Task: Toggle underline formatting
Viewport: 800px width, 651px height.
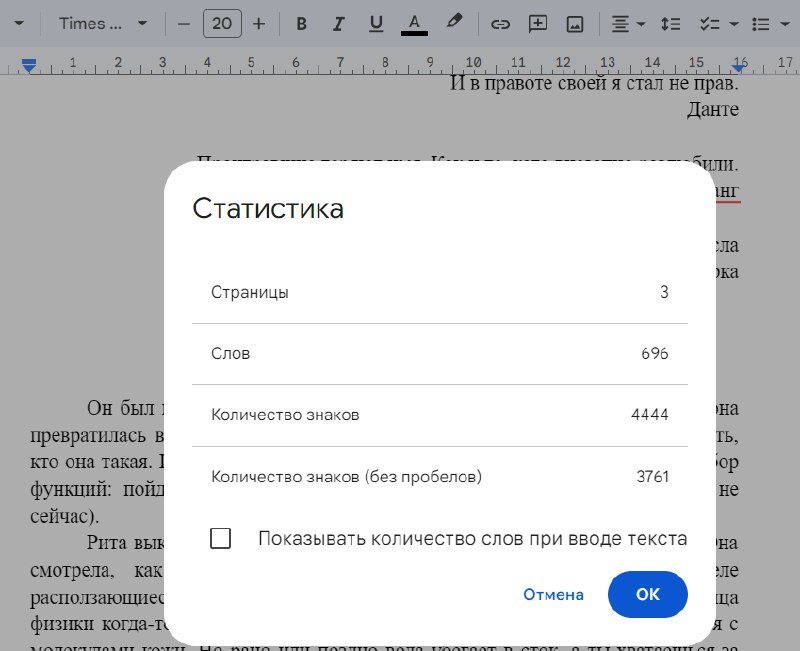Action: click(x=376, y=23)
